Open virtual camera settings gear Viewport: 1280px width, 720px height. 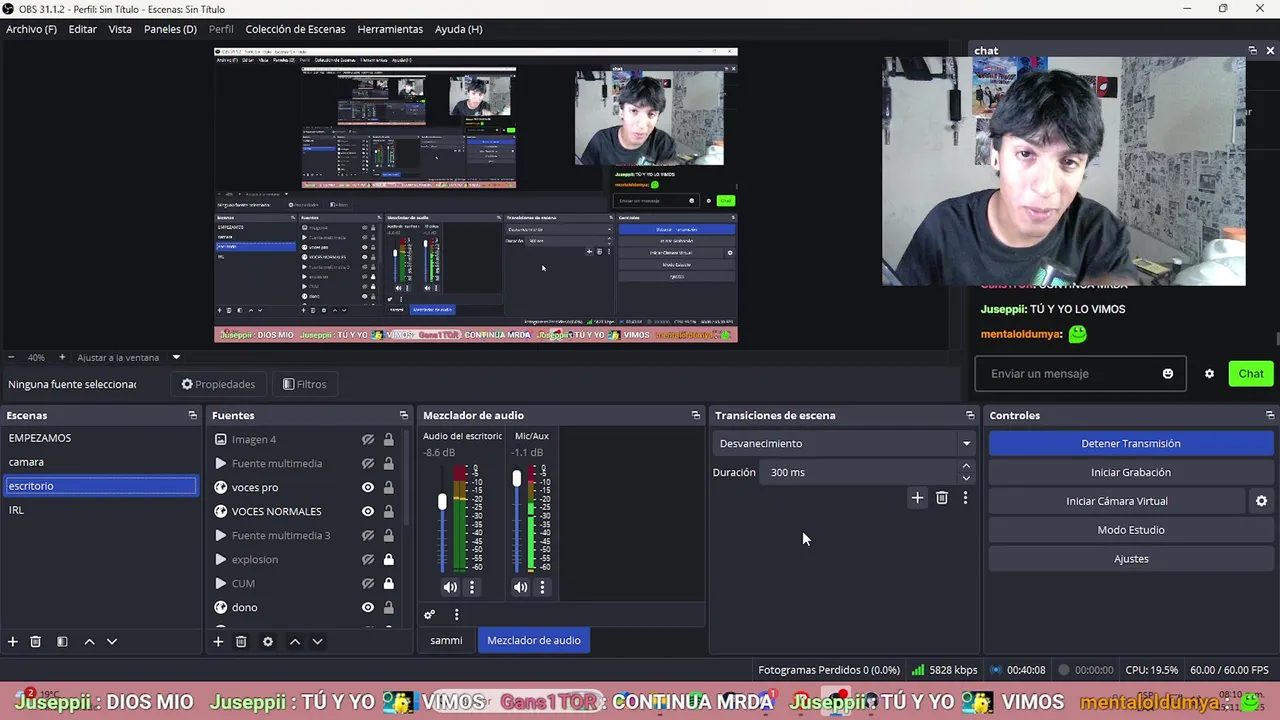(x=1261, y=501)
